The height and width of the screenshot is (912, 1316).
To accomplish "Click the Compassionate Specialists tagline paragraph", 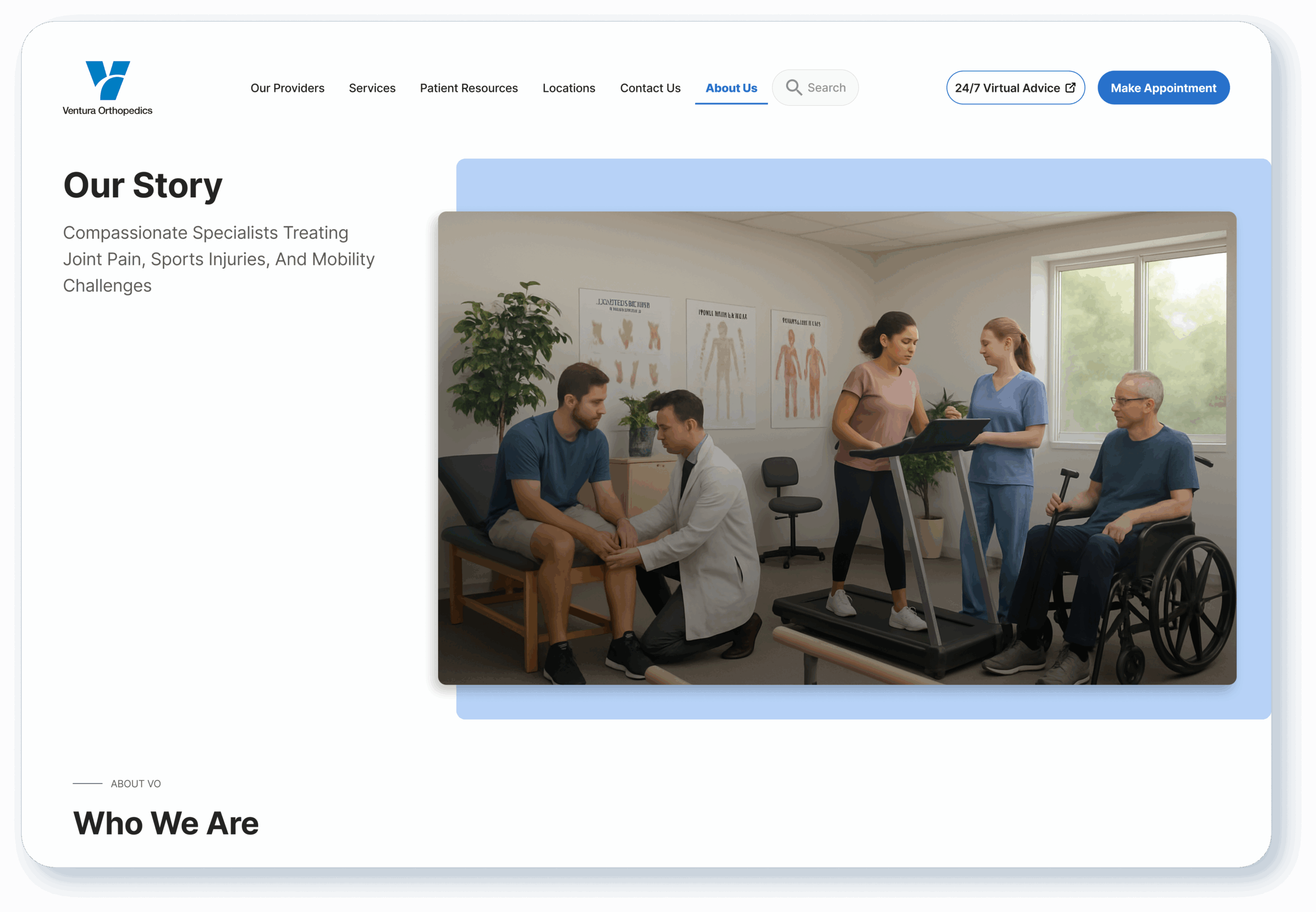I will point(218,259).
